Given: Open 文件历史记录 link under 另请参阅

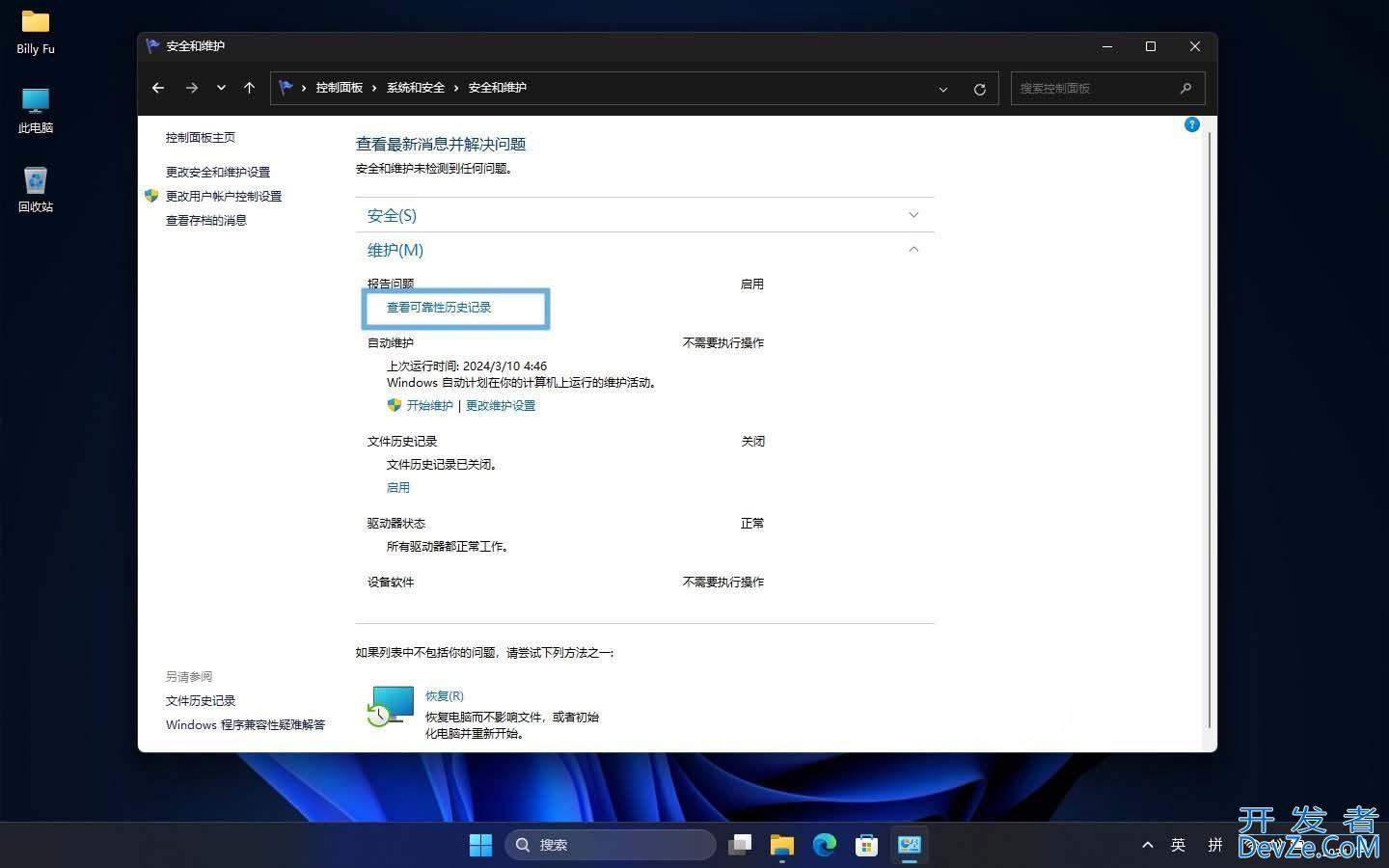Looking at the screenshot, I should [201, 701].
